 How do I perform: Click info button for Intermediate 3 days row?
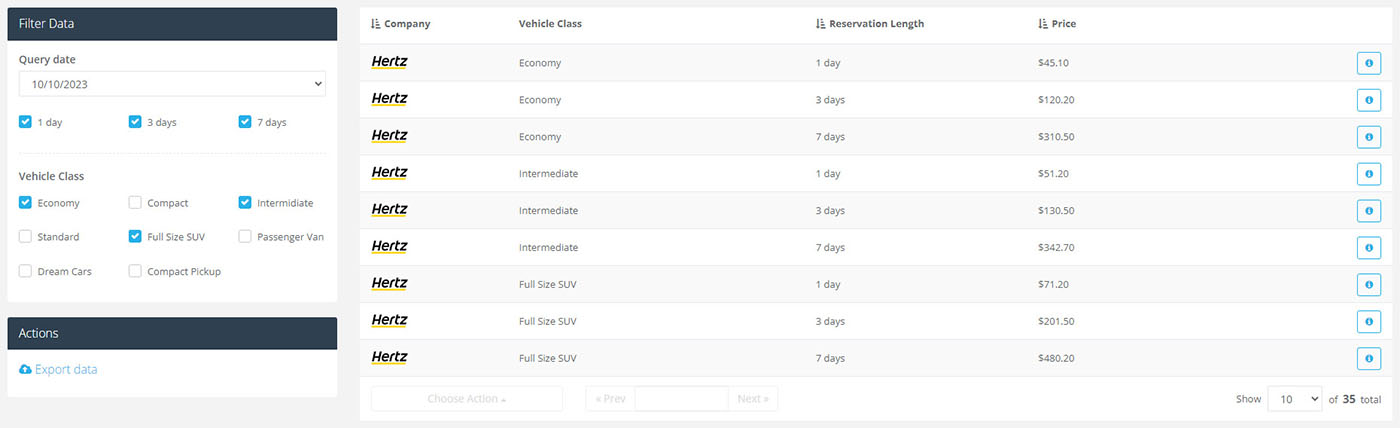coord(1368,211)
